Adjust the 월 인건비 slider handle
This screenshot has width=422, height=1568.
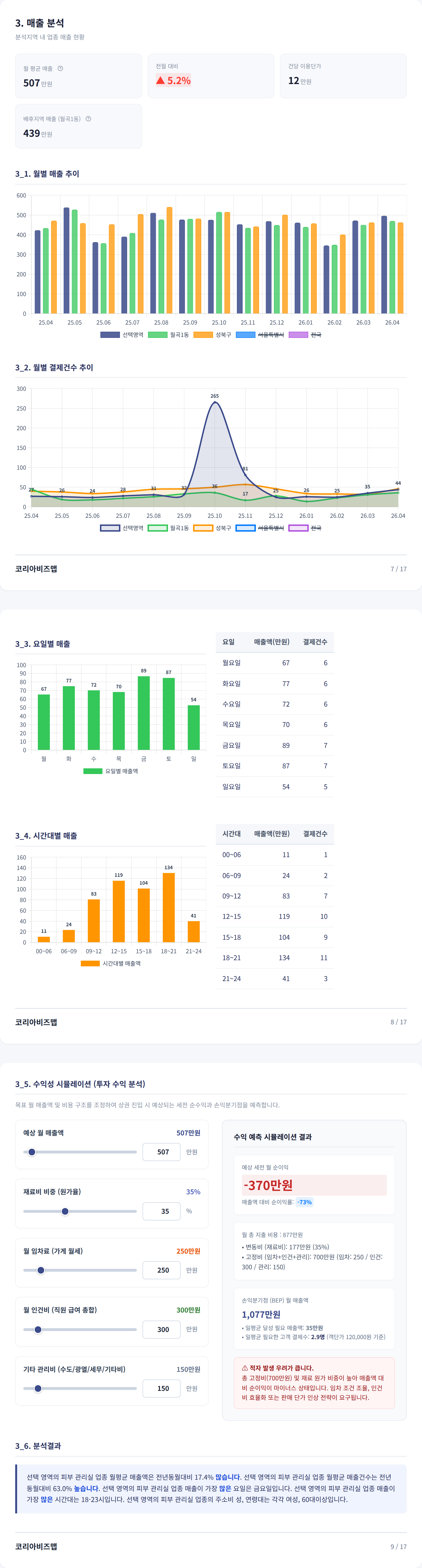(x=38, y=1329)
